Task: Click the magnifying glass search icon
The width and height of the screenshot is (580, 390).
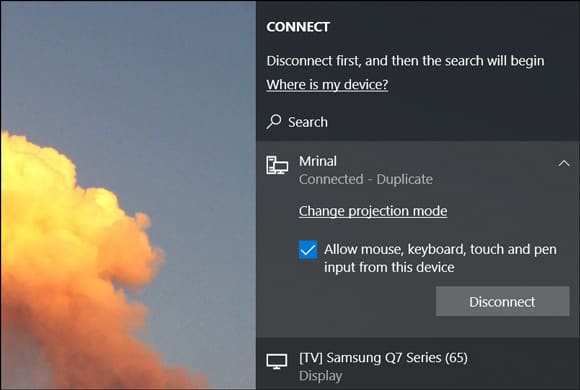Action: [274, 121]
